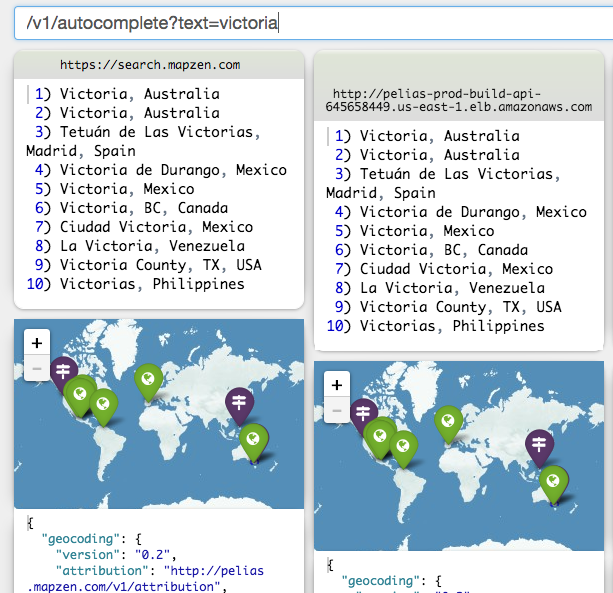Image resolution: width=613 pixels, height=593 pixels.
Task: Zoom out on the right pelias-prod-build map
Action: 337,410
